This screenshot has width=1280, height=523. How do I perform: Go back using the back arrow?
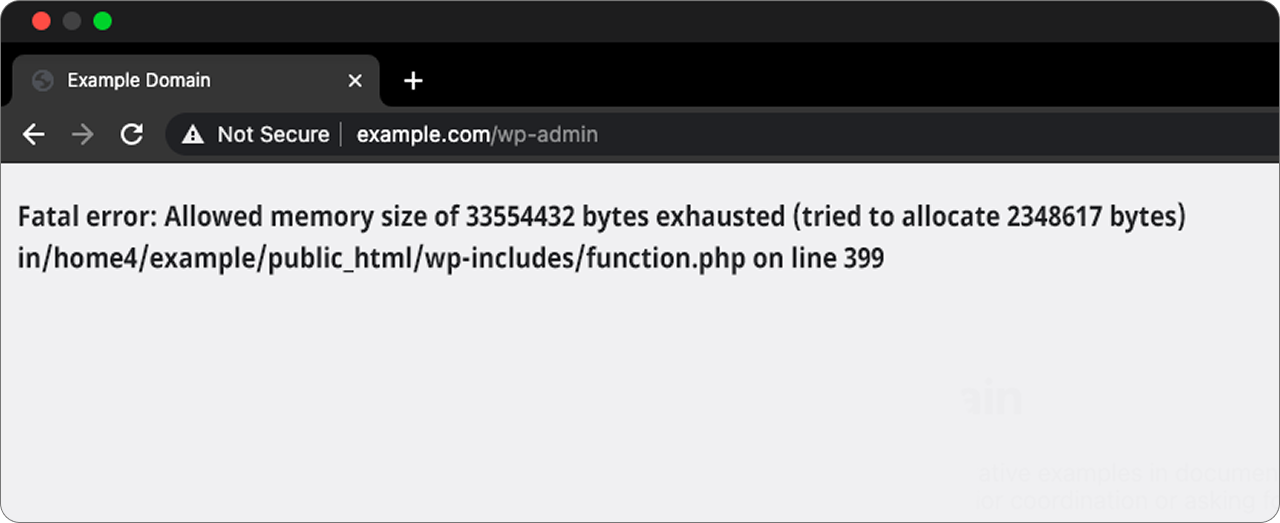[x=34, y=134]
